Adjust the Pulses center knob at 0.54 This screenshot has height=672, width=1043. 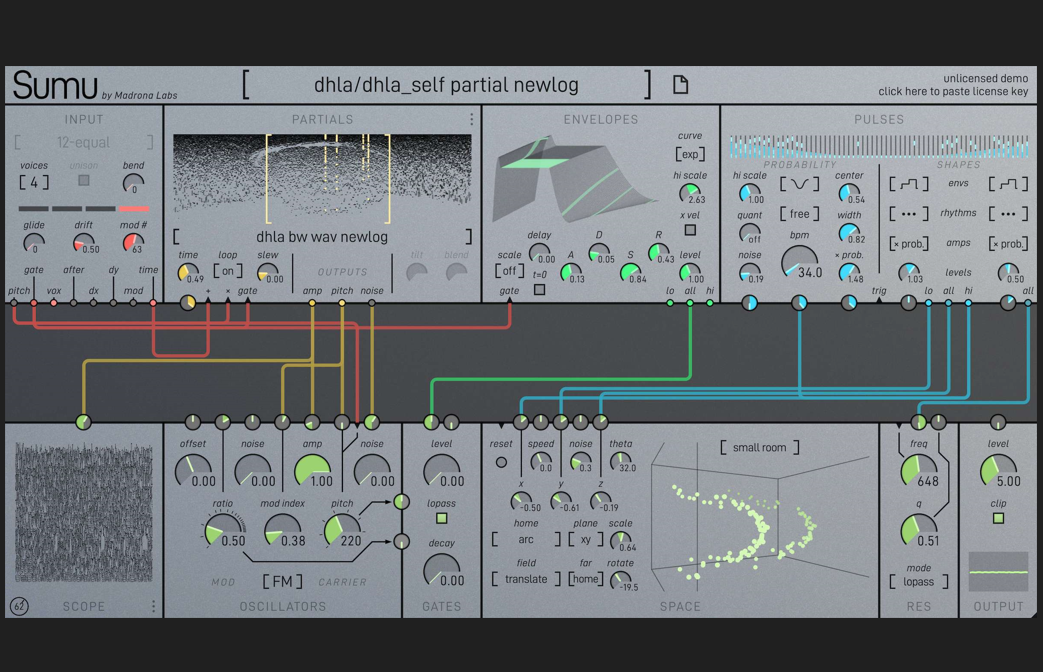tap(849, 194)
